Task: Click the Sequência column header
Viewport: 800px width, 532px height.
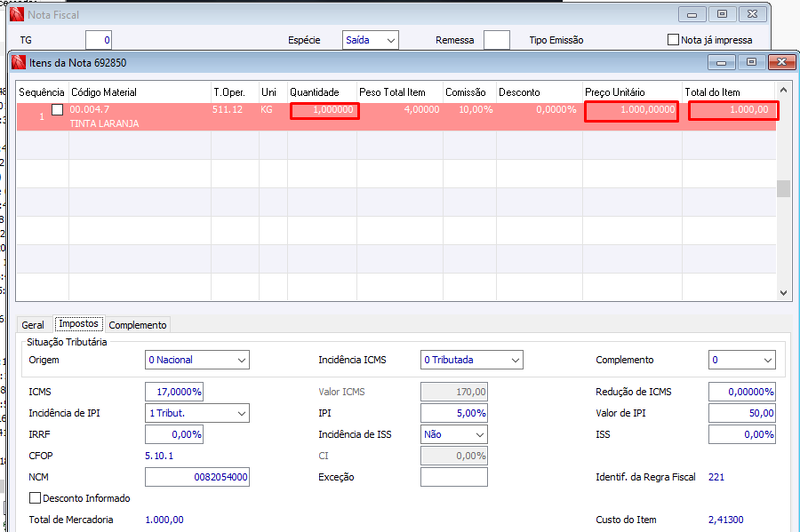Action: pyautogui.click(x=41, y=92)
